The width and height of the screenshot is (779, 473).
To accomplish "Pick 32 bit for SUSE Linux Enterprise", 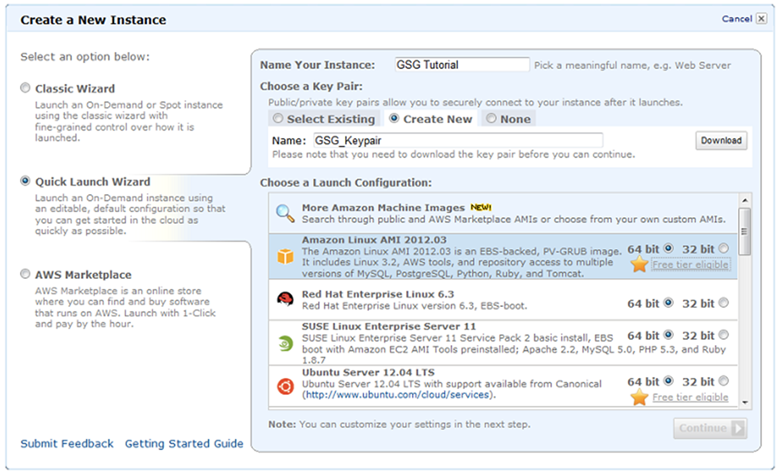I will [723, 335].
